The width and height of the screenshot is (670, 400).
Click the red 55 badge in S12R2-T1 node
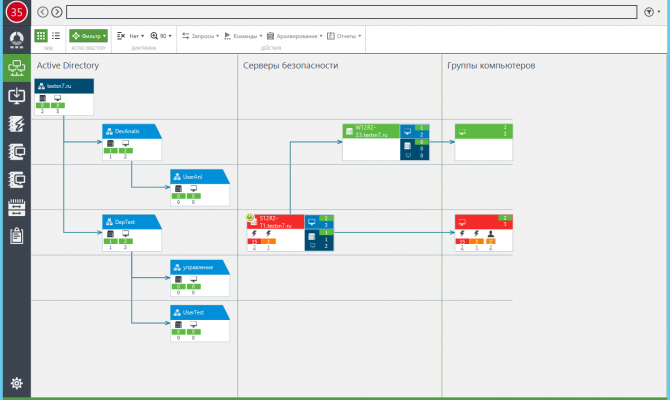254,241
